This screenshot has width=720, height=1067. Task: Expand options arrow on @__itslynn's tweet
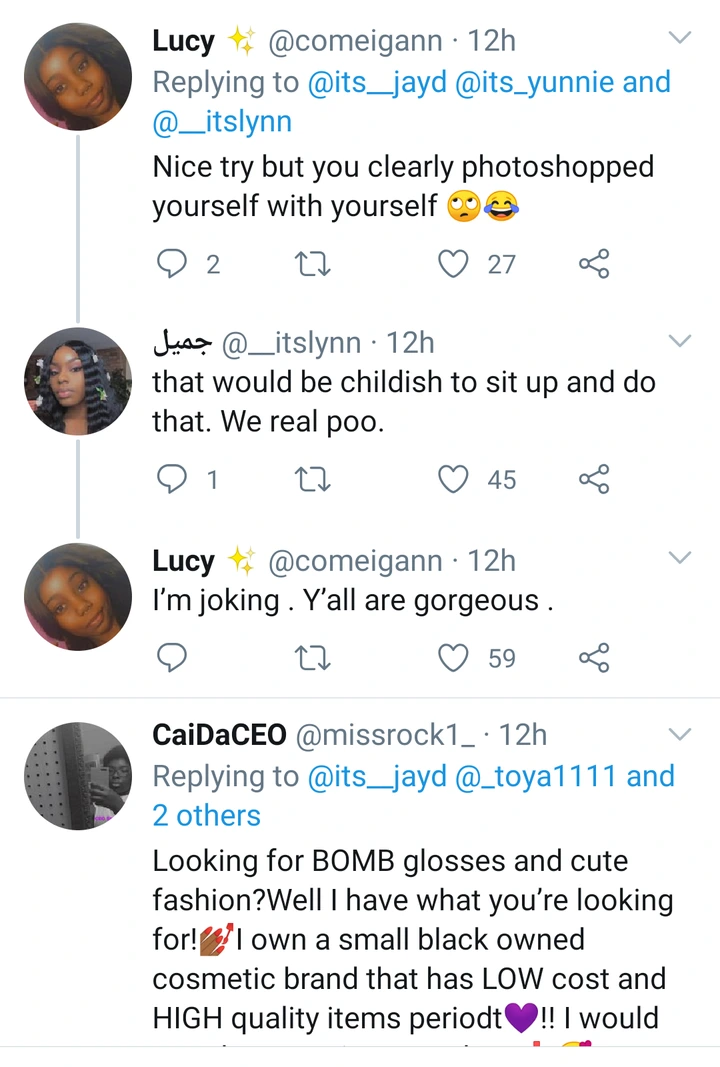tap(679, 342)
